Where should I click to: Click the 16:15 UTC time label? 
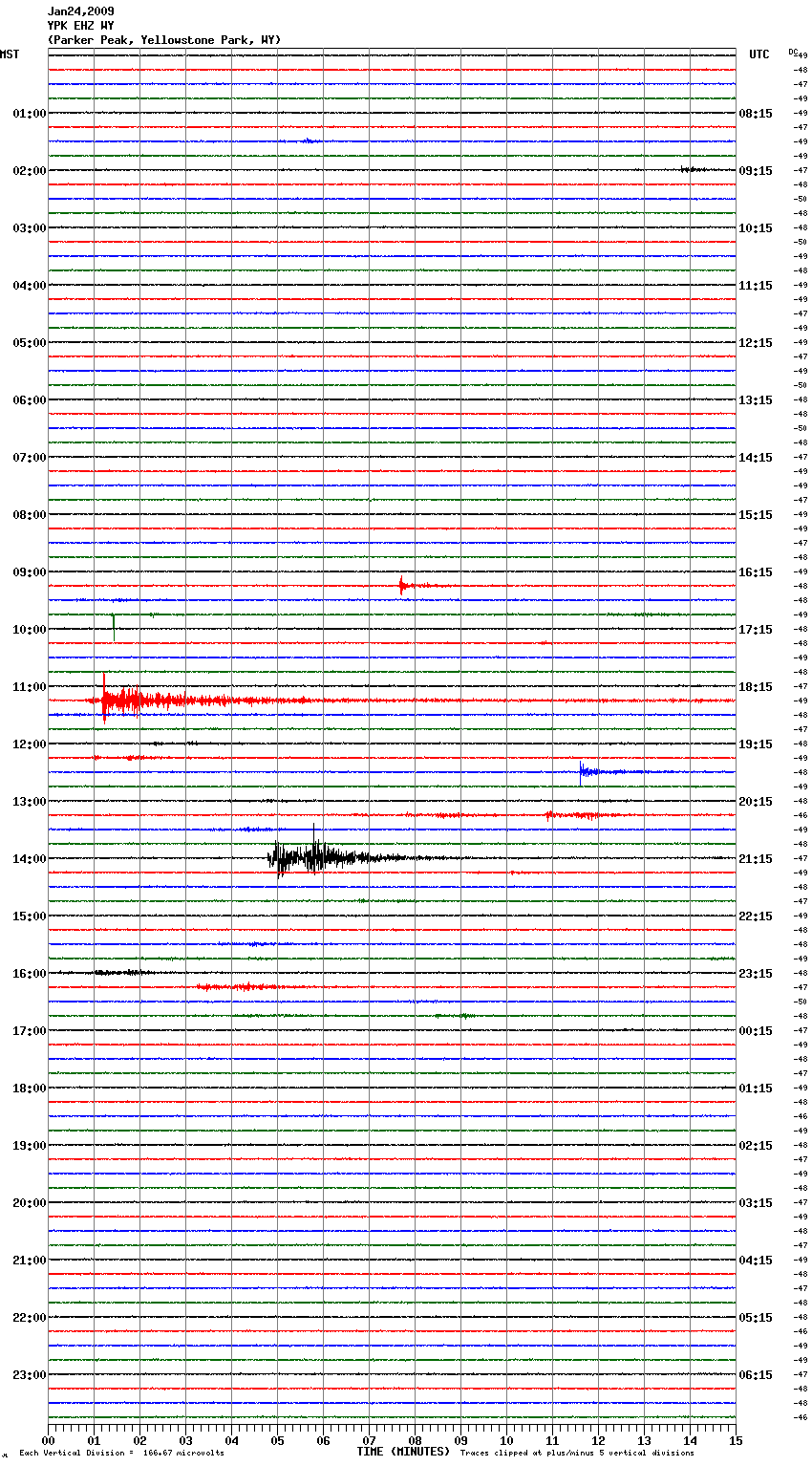click(x=756, y=572)
